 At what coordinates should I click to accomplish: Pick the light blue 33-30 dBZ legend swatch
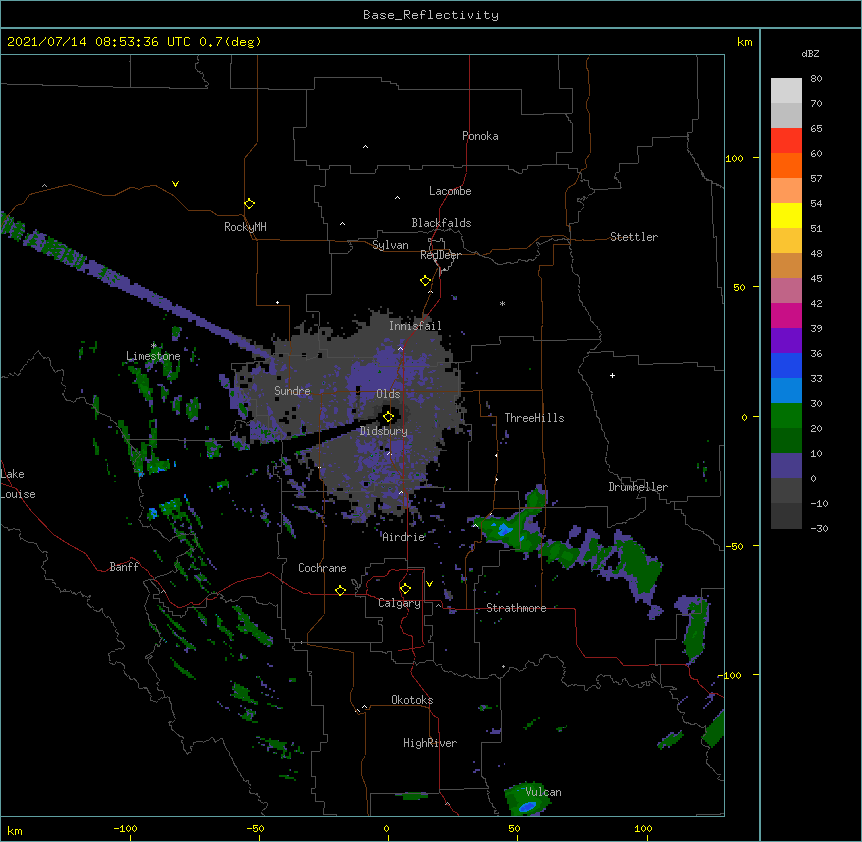[786, 390]
